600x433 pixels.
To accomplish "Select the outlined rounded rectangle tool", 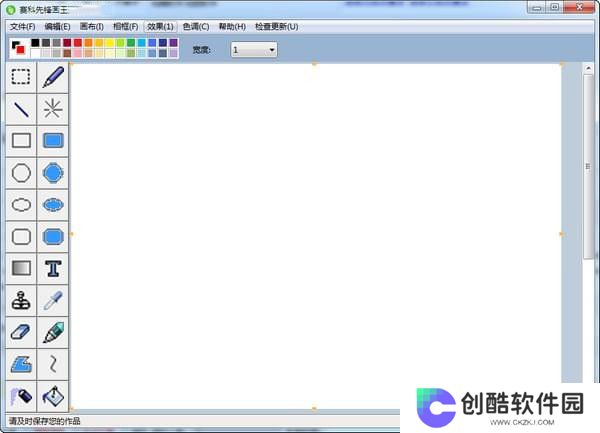I will tap(21, 237).
